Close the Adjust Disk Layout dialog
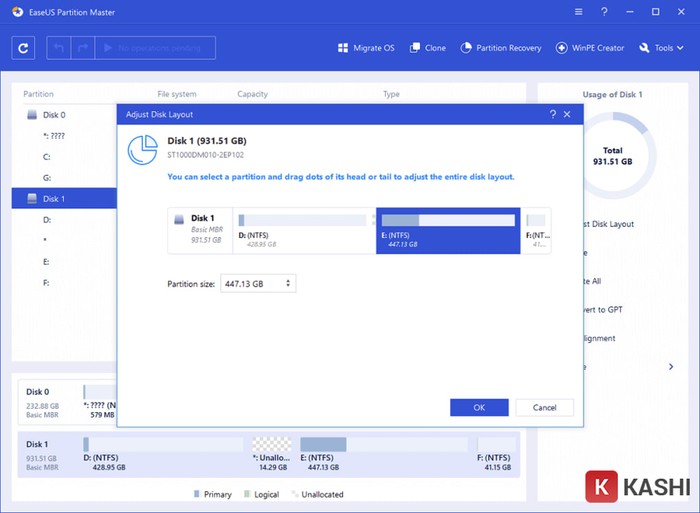 [567, 114]
